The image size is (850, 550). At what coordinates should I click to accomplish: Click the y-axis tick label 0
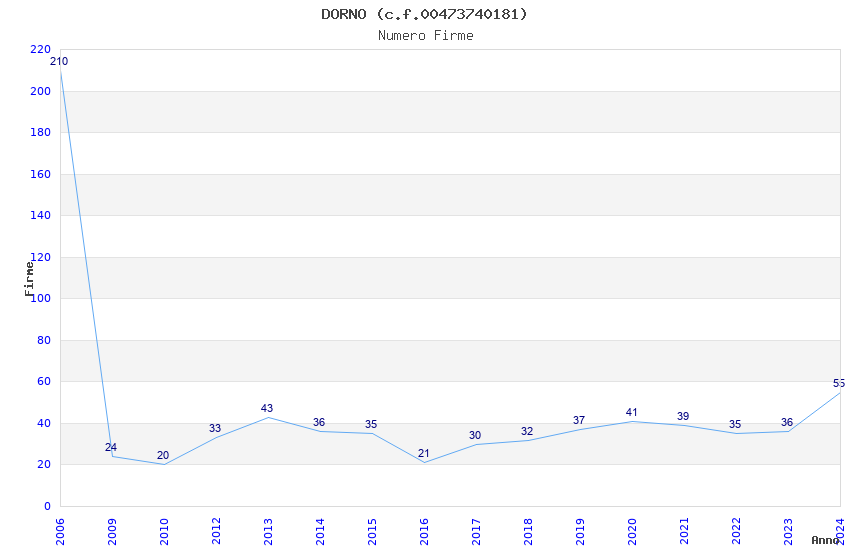click(x=47, y=506)
